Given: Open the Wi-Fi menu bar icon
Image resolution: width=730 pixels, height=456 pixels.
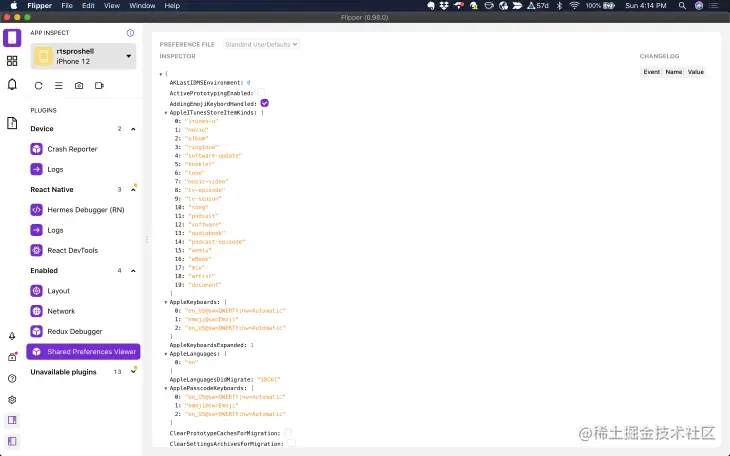Looking at the screenshot, I should (575, 6).
